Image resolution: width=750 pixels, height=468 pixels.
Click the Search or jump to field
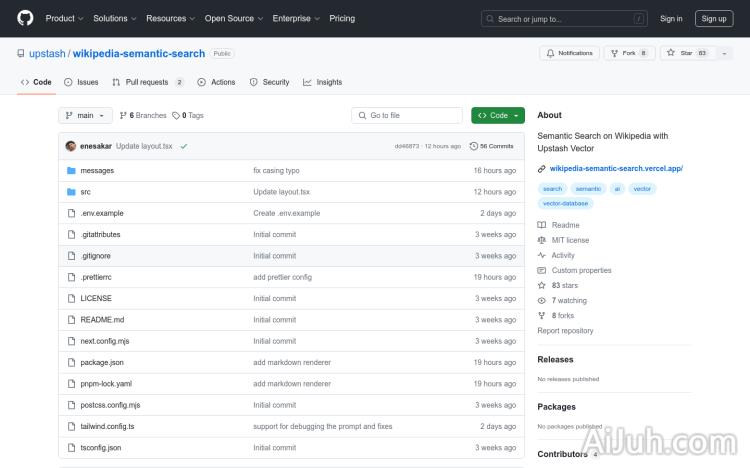[564, 19]
